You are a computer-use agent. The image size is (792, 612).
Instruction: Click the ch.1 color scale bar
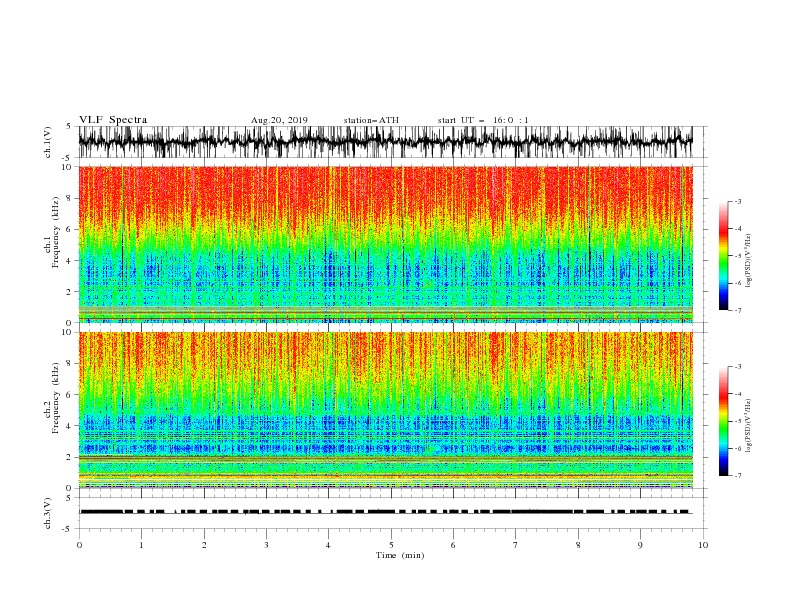pyautogui.click(x=723, y=256)
